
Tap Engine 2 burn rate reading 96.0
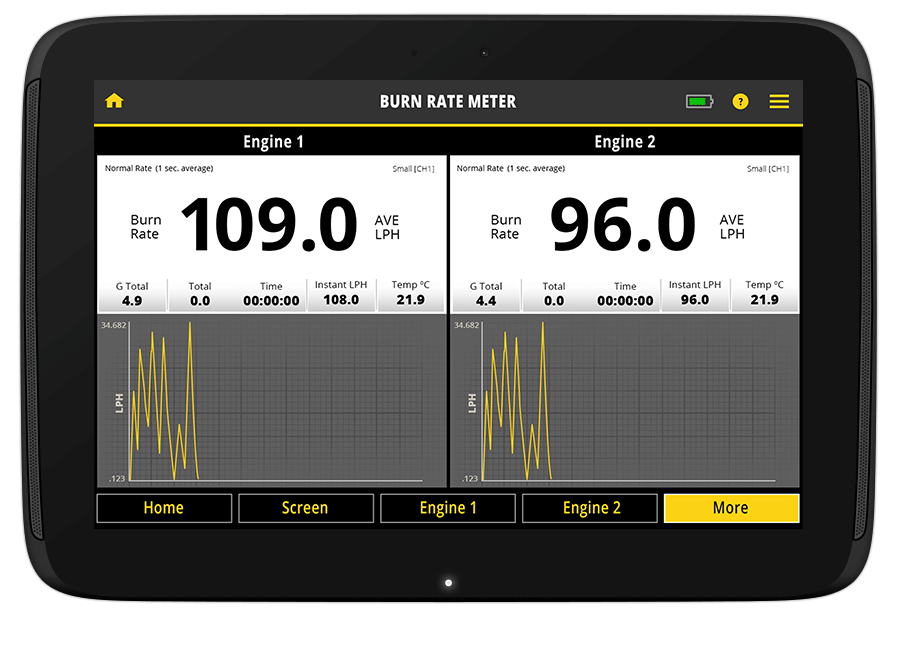622,226
